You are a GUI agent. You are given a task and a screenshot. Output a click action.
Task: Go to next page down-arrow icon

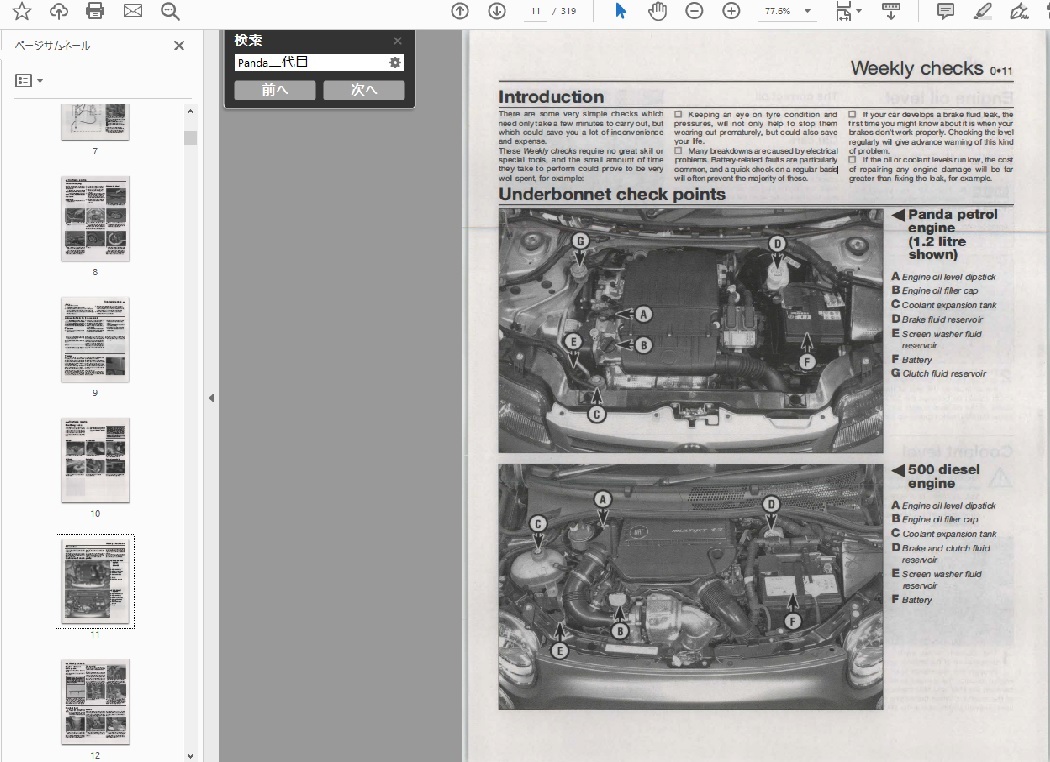(497, 11)
